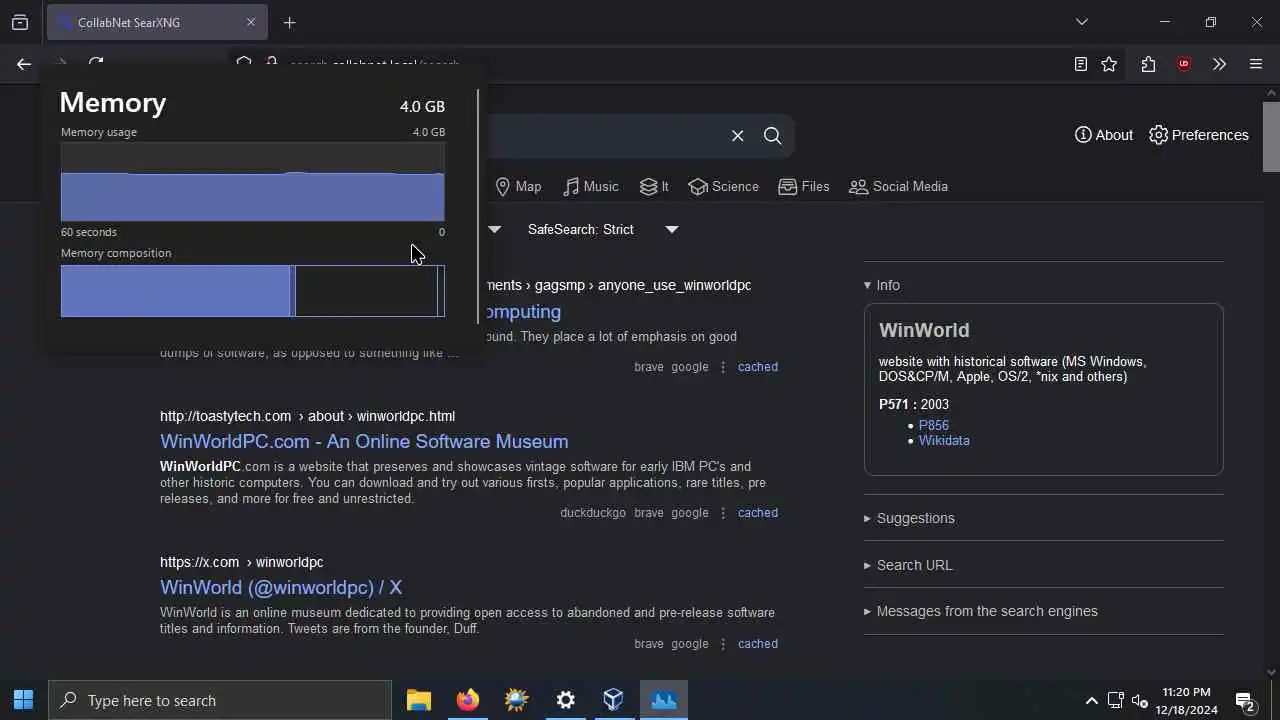Switch to the Files category
Viewport: 1280px width, 720px height.
(804, 186)
